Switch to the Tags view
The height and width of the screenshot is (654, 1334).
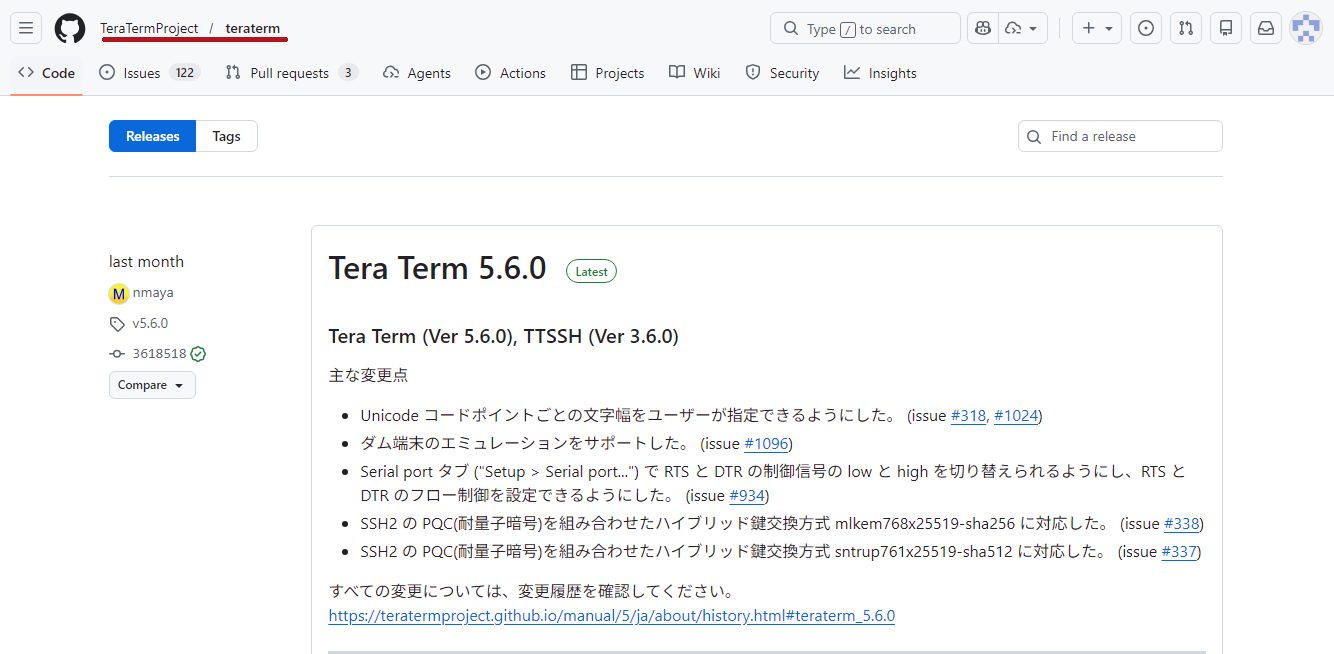pyautogui.click(x=226, y=136)
